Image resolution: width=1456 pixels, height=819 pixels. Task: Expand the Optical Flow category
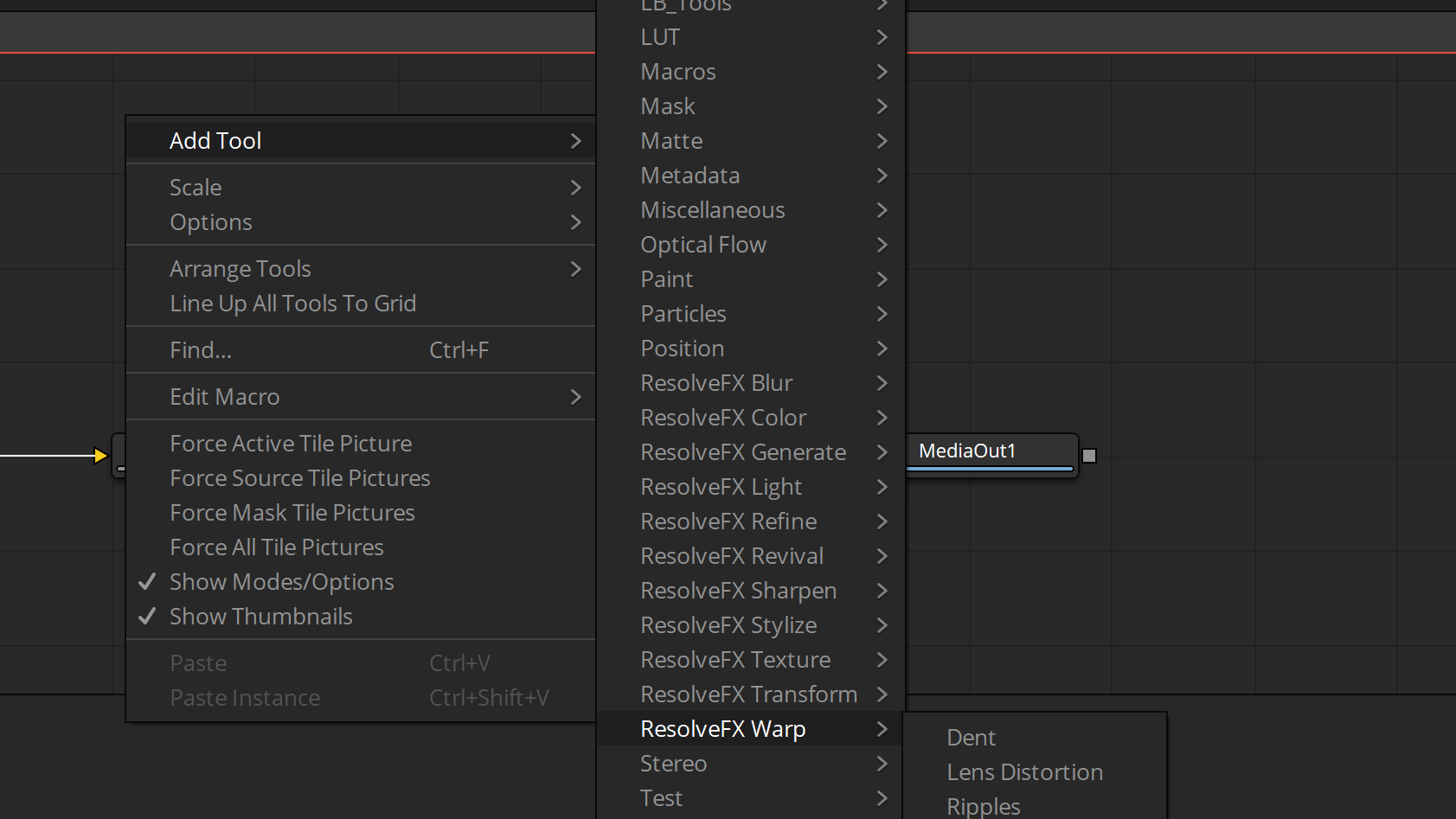point(751,245)
